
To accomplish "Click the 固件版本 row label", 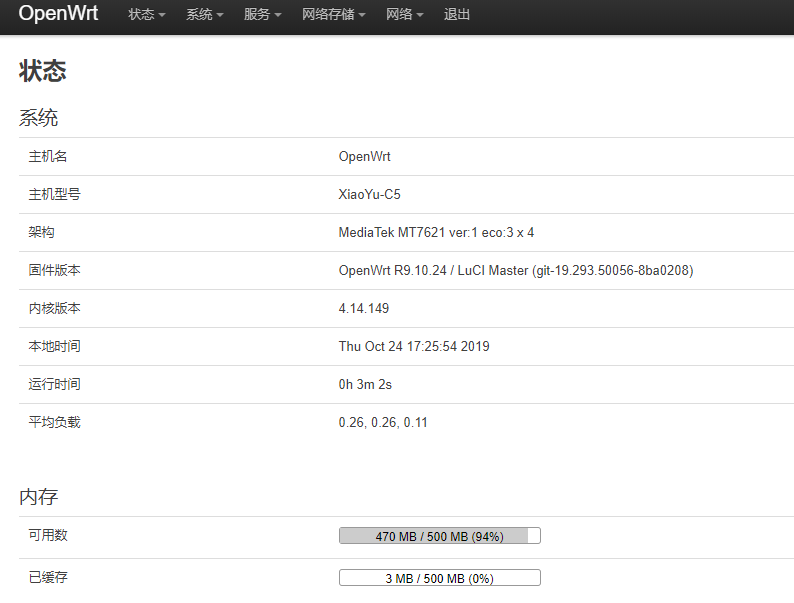I will click(54, 270).
